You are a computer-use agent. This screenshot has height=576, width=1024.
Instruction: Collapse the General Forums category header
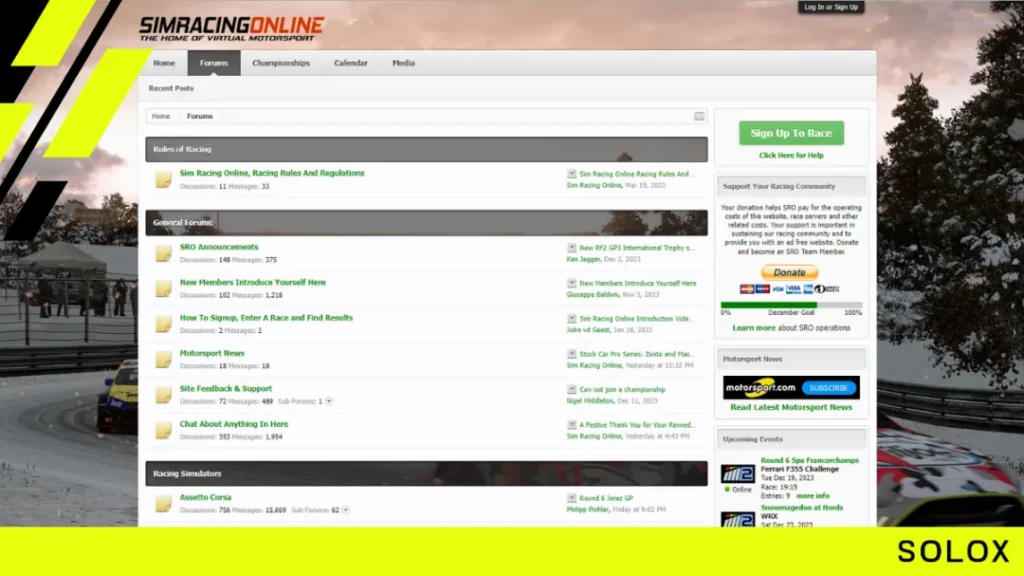426,223
